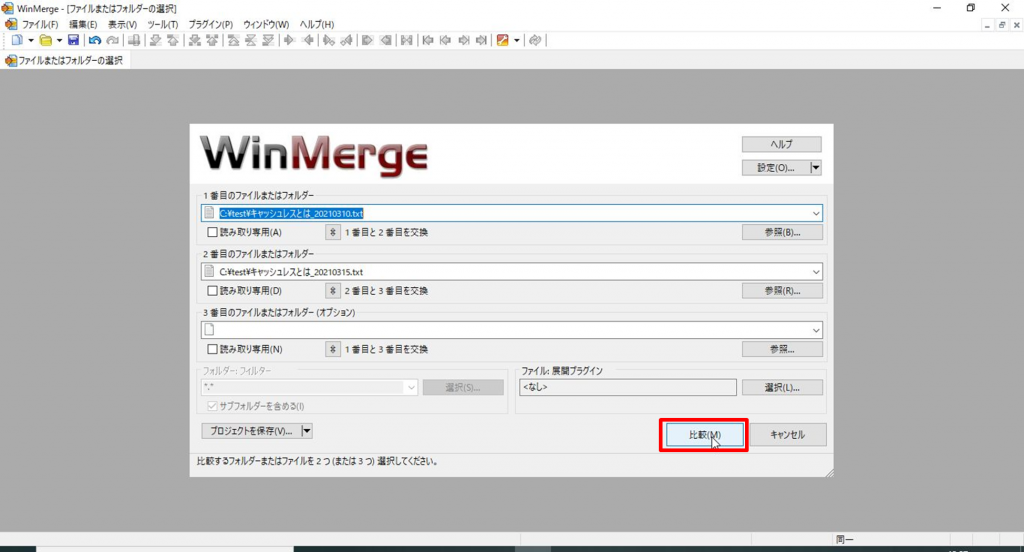The image size is (1024, 552).
Task: Open the ファイル(F) menu
Action: 40,24
